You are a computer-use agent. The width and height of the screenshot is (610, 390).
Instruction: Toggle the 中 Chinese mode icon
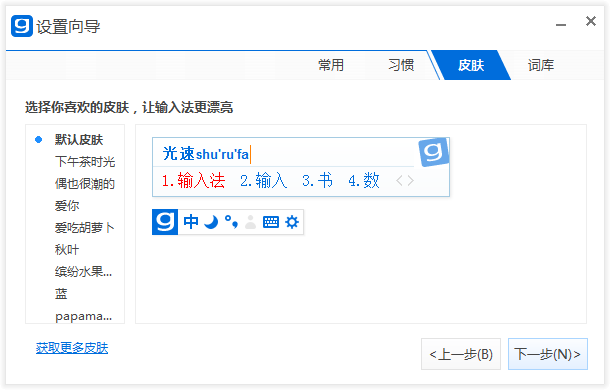191,222
